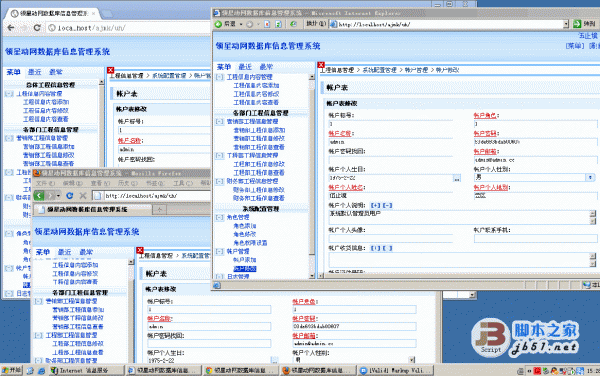Viewport: 600px width, 376px height.
Task: Click the IE Stop page icon
Action: click(267, 24)
